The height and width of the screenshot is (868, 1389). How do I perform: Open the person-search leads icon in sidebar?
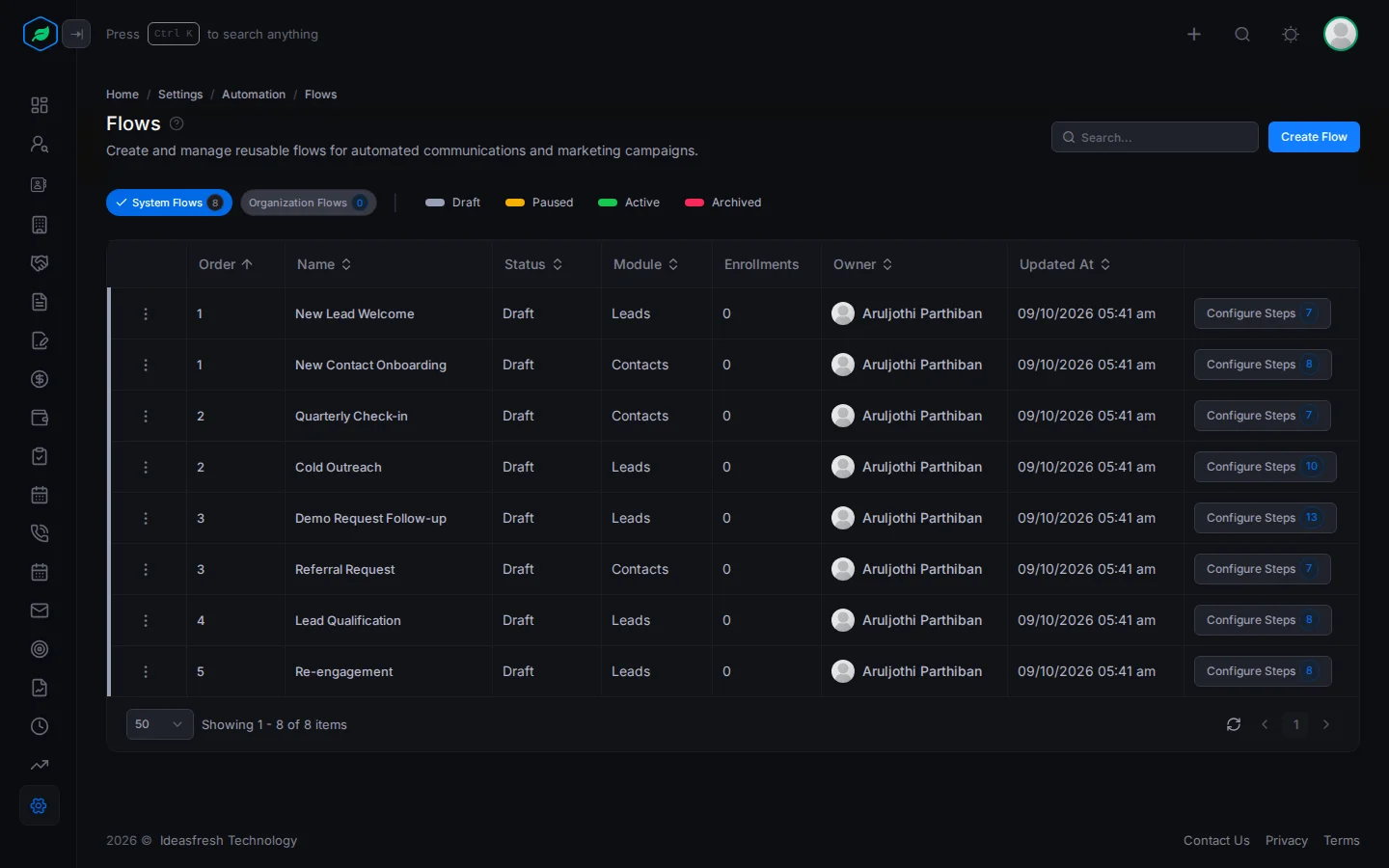pyautogui.click(x=40, y=144)
